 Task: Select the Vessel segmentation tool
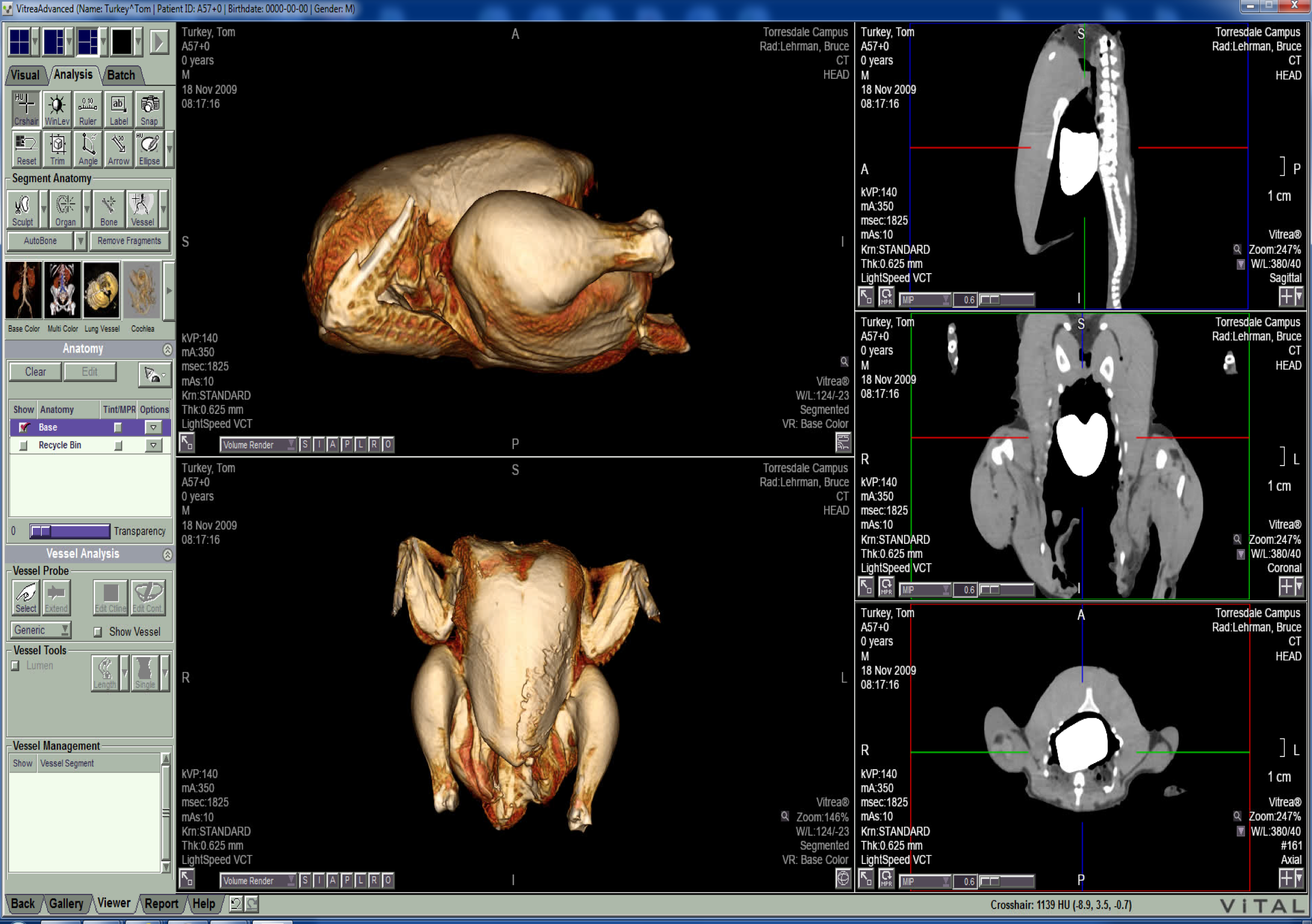(142, 210)
